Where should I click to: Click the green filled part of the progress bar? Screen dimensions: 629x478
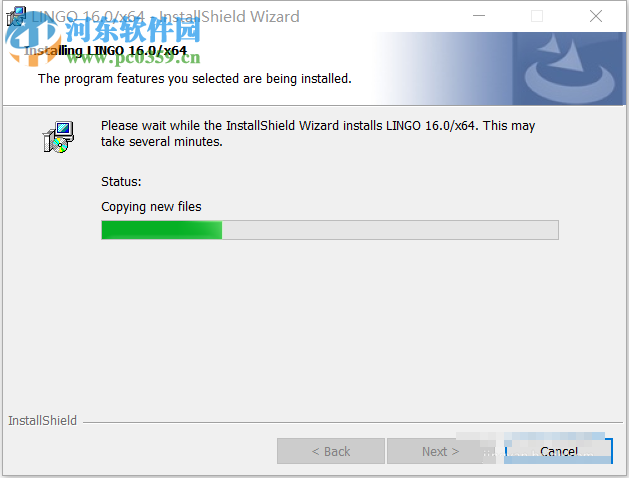click(x=162, y=230)
